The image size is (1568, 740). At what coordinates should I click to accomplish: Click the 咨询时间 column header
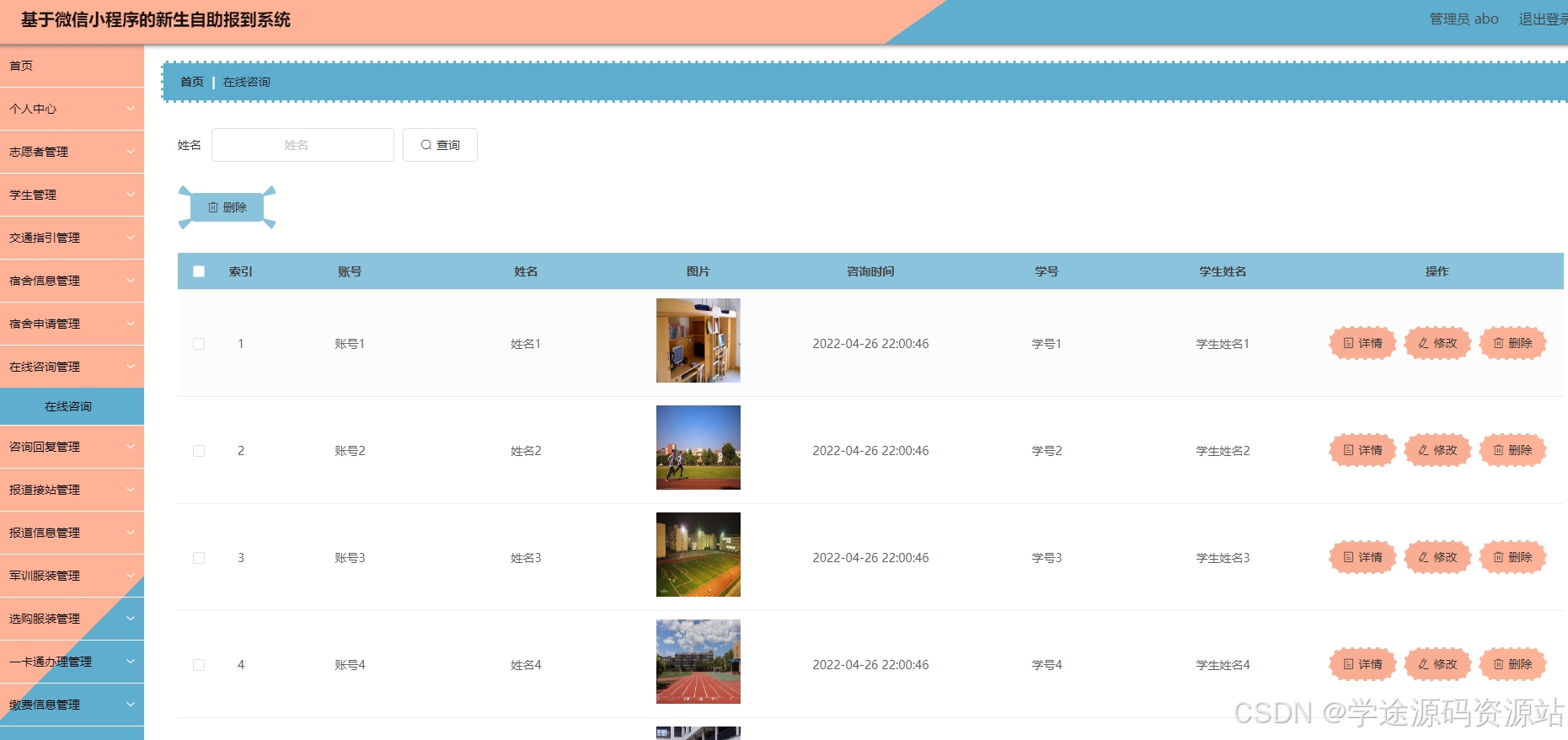click(870, 271)
